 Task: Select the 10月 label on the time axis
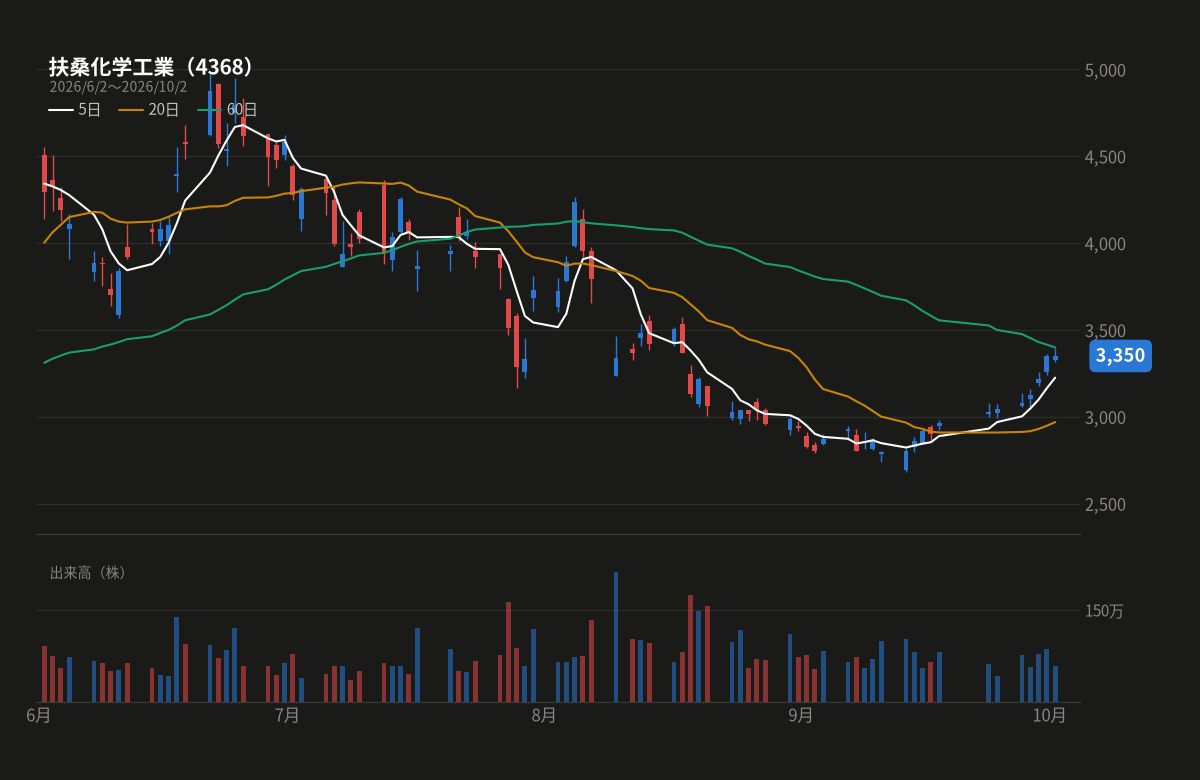pyautogui.click(x=1050, y=715)
